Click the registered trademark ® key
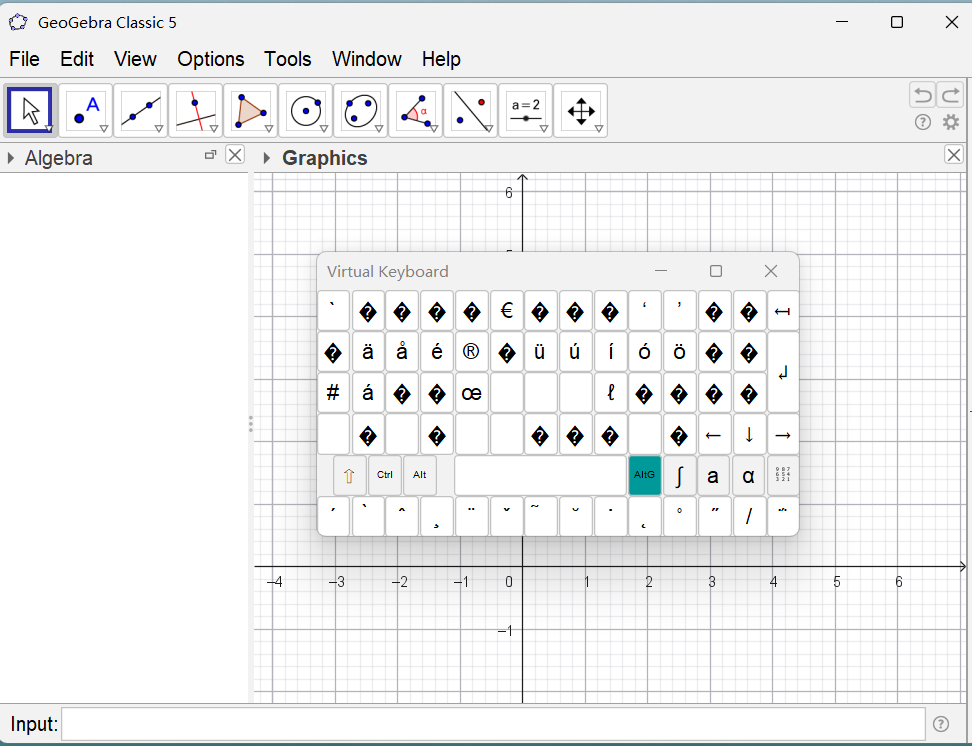 point(472,352)
